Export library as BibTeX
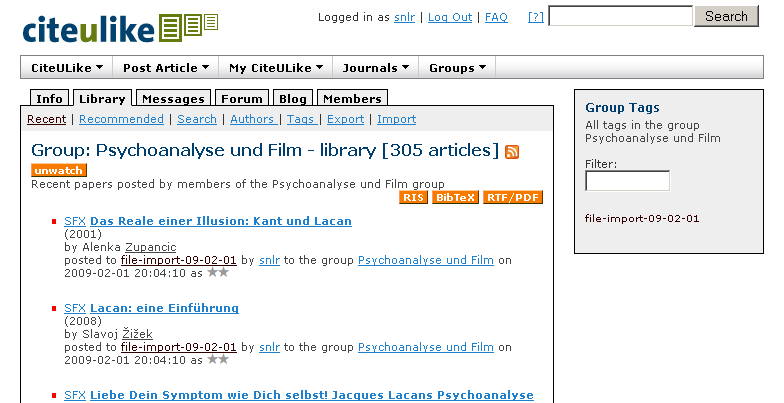Viewport: 784px width, 403px height. point(455,198)
